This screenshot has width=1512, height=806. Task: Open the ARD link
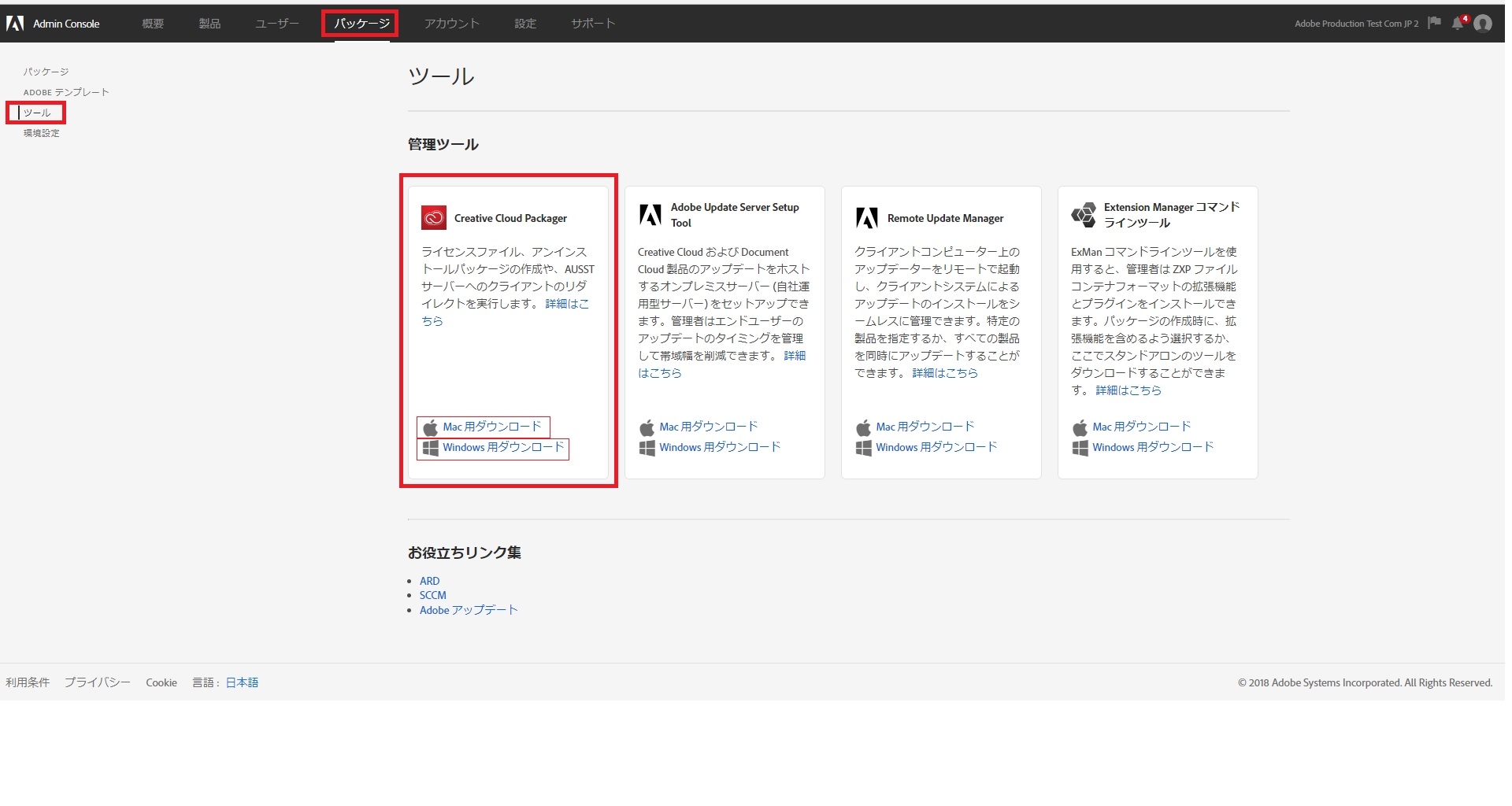click(x=429, y=580)
